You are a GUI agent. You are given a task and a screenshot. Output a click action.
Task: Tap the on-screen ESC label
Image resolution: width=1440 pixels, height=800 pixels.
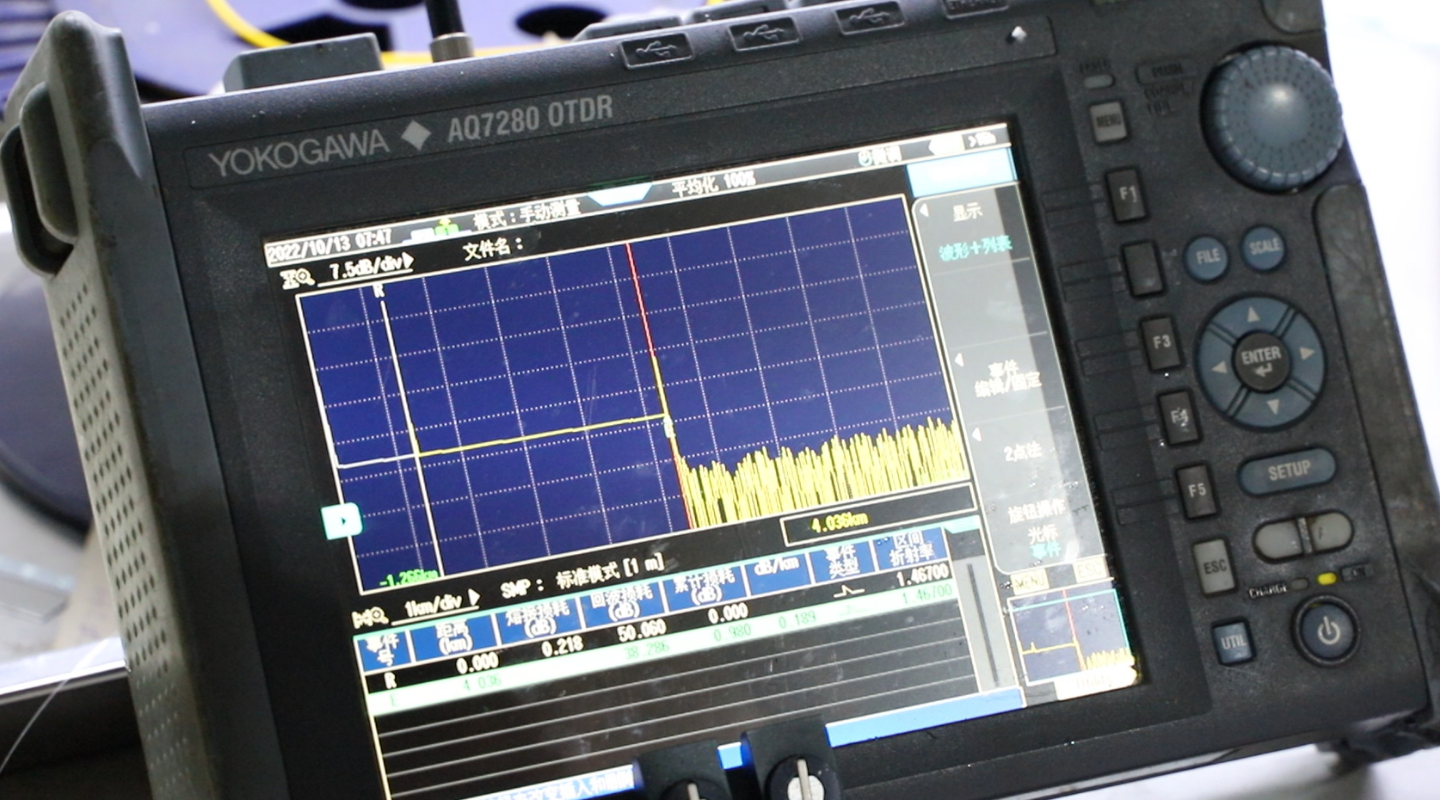1089,571
